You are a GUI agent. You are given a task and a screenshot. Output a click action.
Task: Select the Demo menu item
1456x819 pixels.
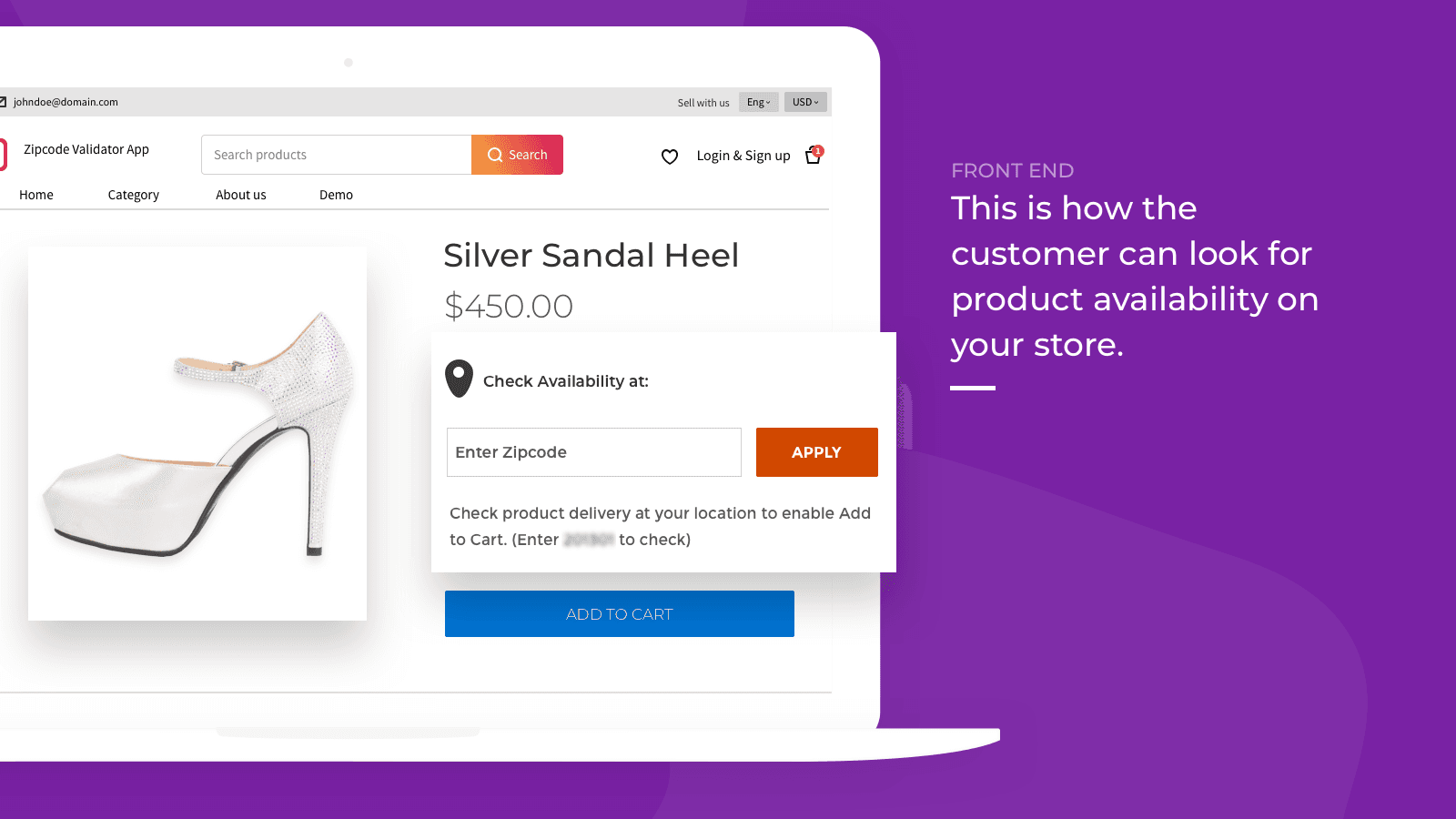(336, 195)
